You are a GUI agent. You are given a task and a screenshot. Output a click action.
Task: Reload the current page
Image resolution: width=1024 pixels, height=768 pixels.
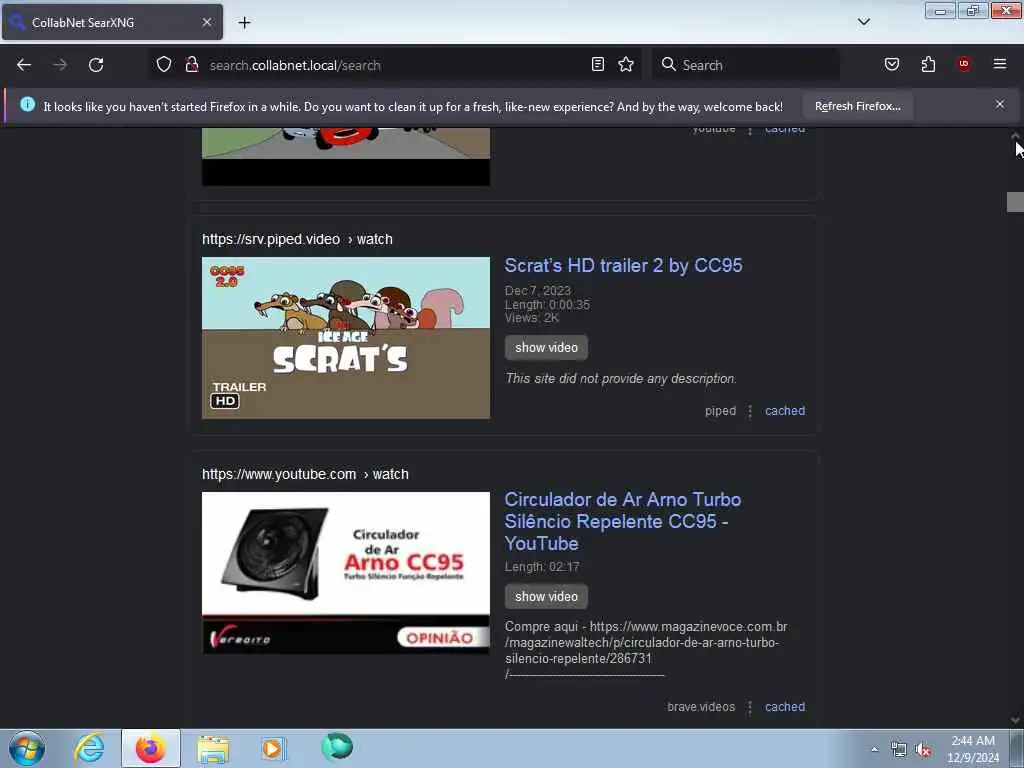96,65
